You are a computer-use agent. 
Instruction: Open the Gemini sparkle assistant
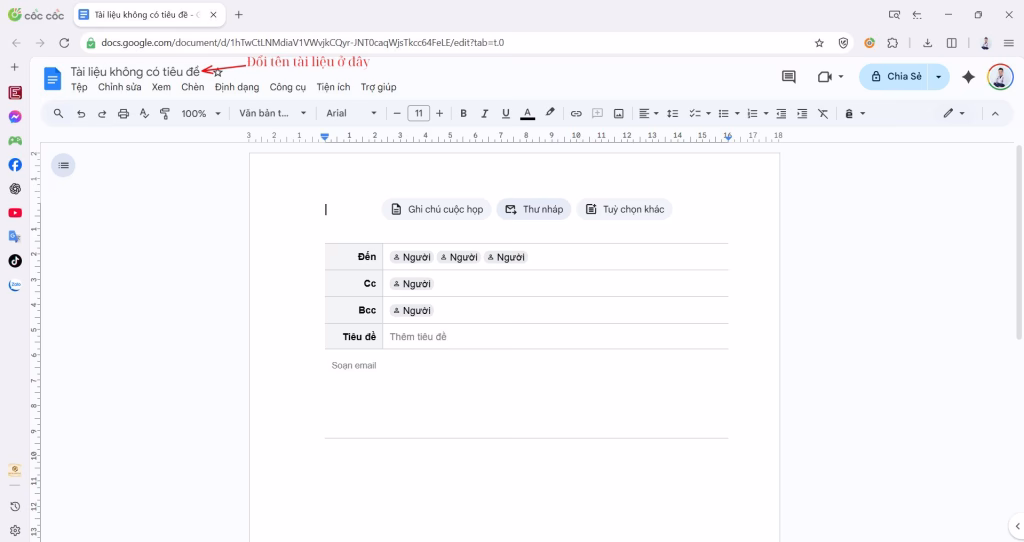[x=968, y=76]
